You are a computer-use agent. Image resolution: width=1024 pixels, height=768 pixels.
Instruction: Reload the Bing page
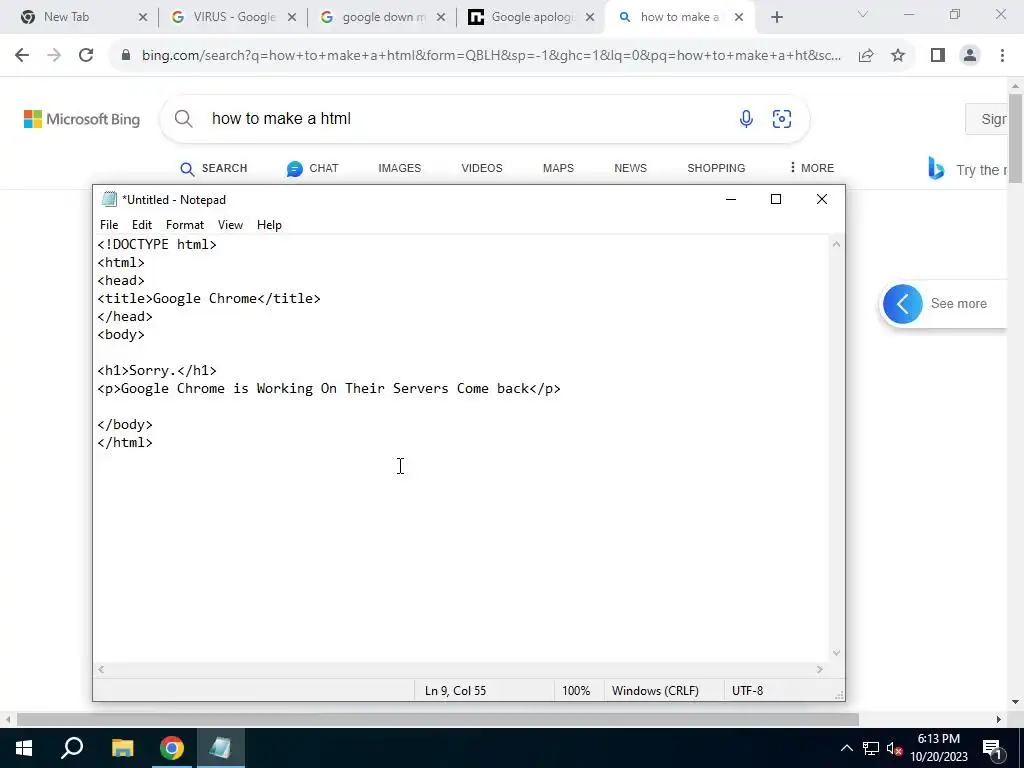86,56
